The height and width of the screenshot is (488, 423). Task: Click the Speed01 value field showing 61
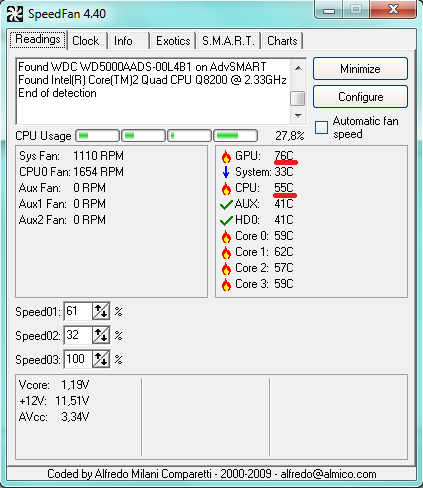coord(78,311)
